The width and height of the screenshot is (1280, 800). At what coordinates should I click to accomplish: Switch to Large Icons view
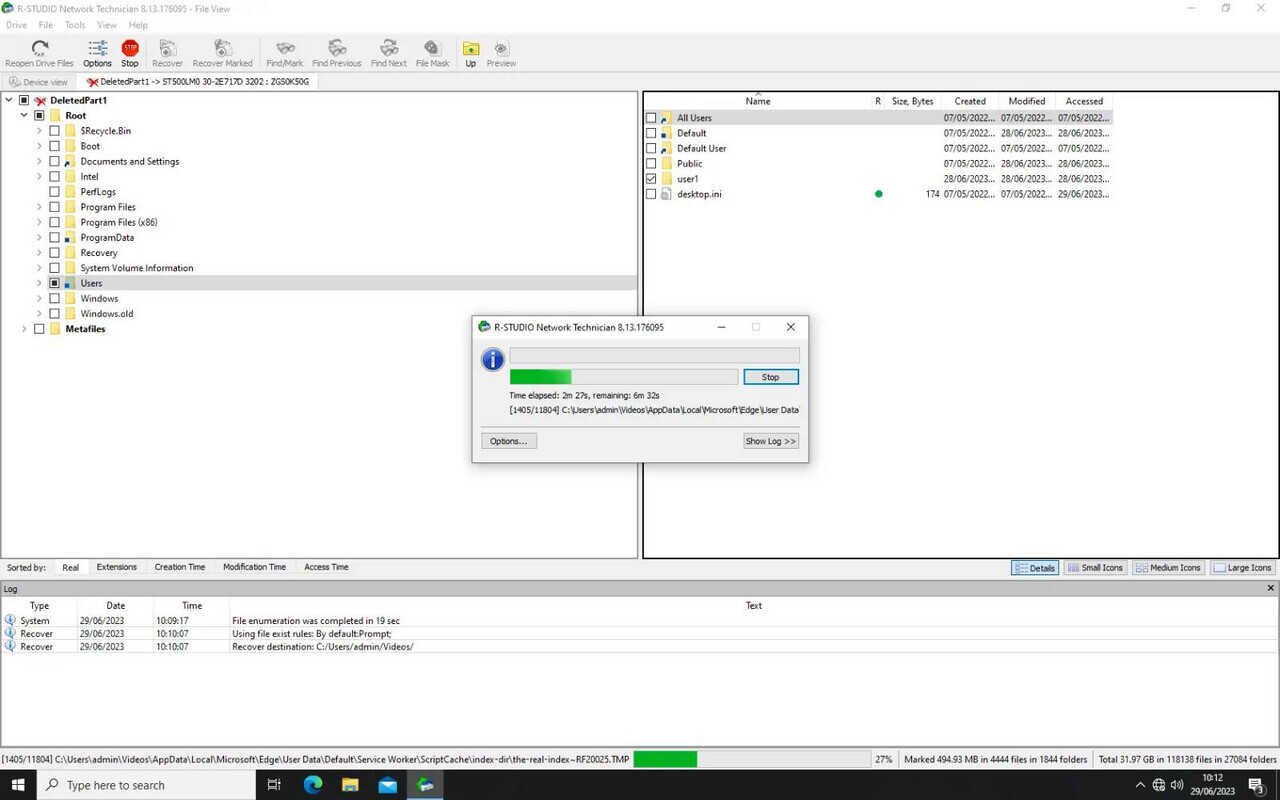click(x=1243, y=568)
